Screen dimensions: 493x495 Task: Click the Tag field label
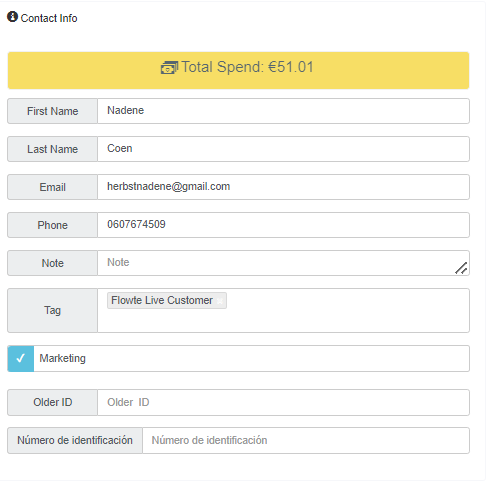pos(52,311)
